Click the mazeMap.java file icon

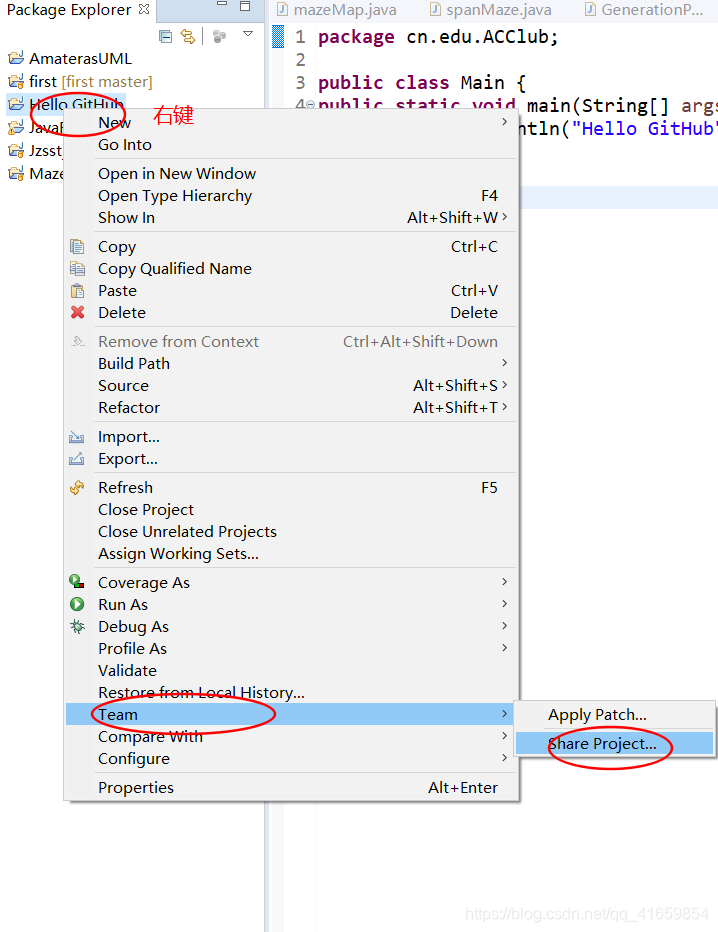tap(283, 10)
